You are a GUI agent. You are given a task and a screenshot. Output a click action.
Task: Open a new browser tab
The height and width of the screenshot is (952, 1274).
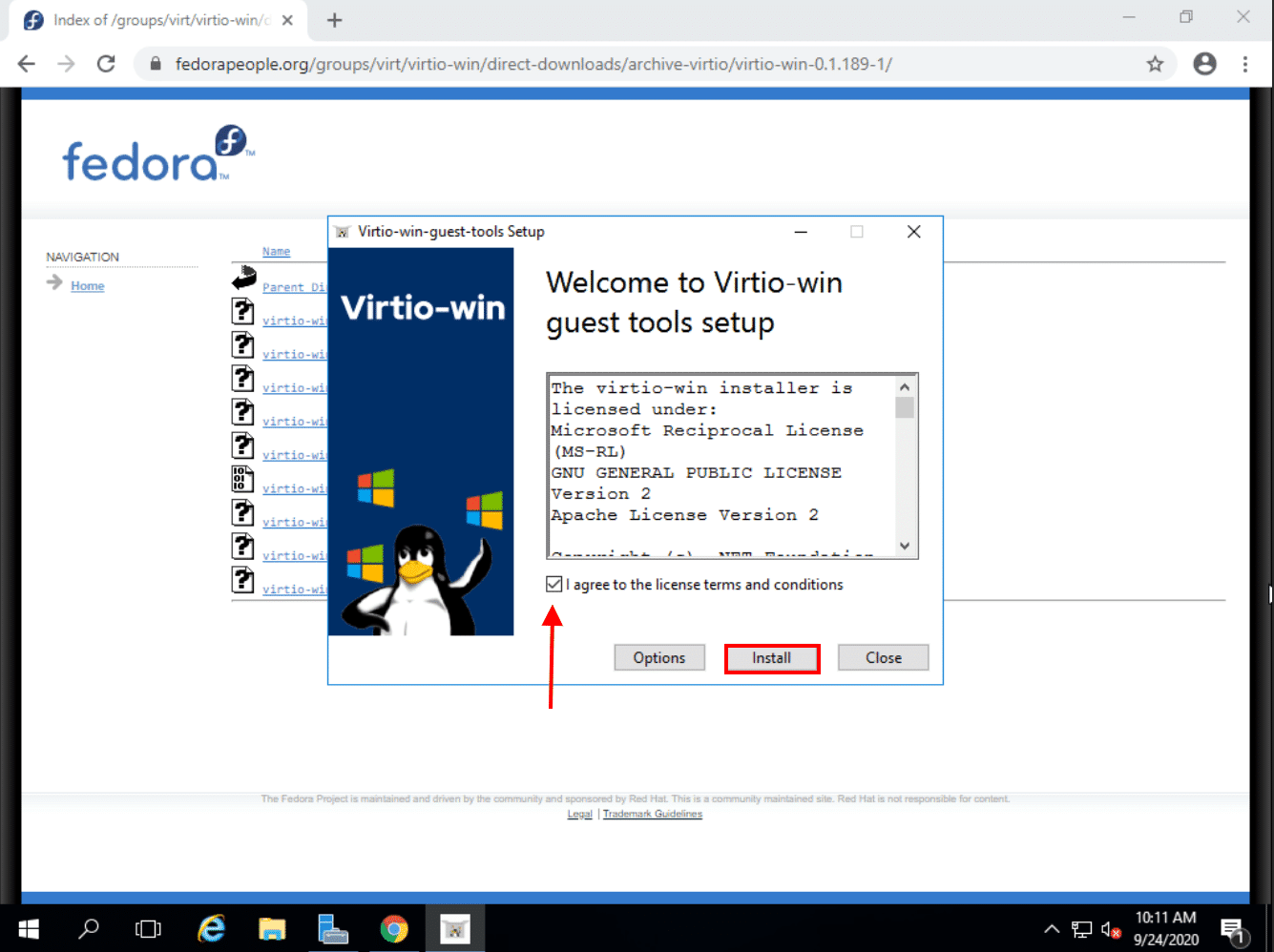[334, 20]
